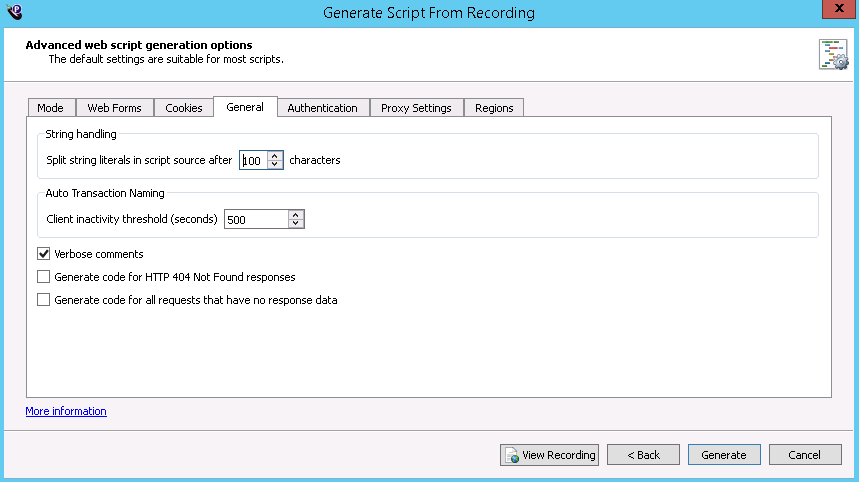Click the app icon in title bar
Screen dimensions: 859x482
[15, 12]
